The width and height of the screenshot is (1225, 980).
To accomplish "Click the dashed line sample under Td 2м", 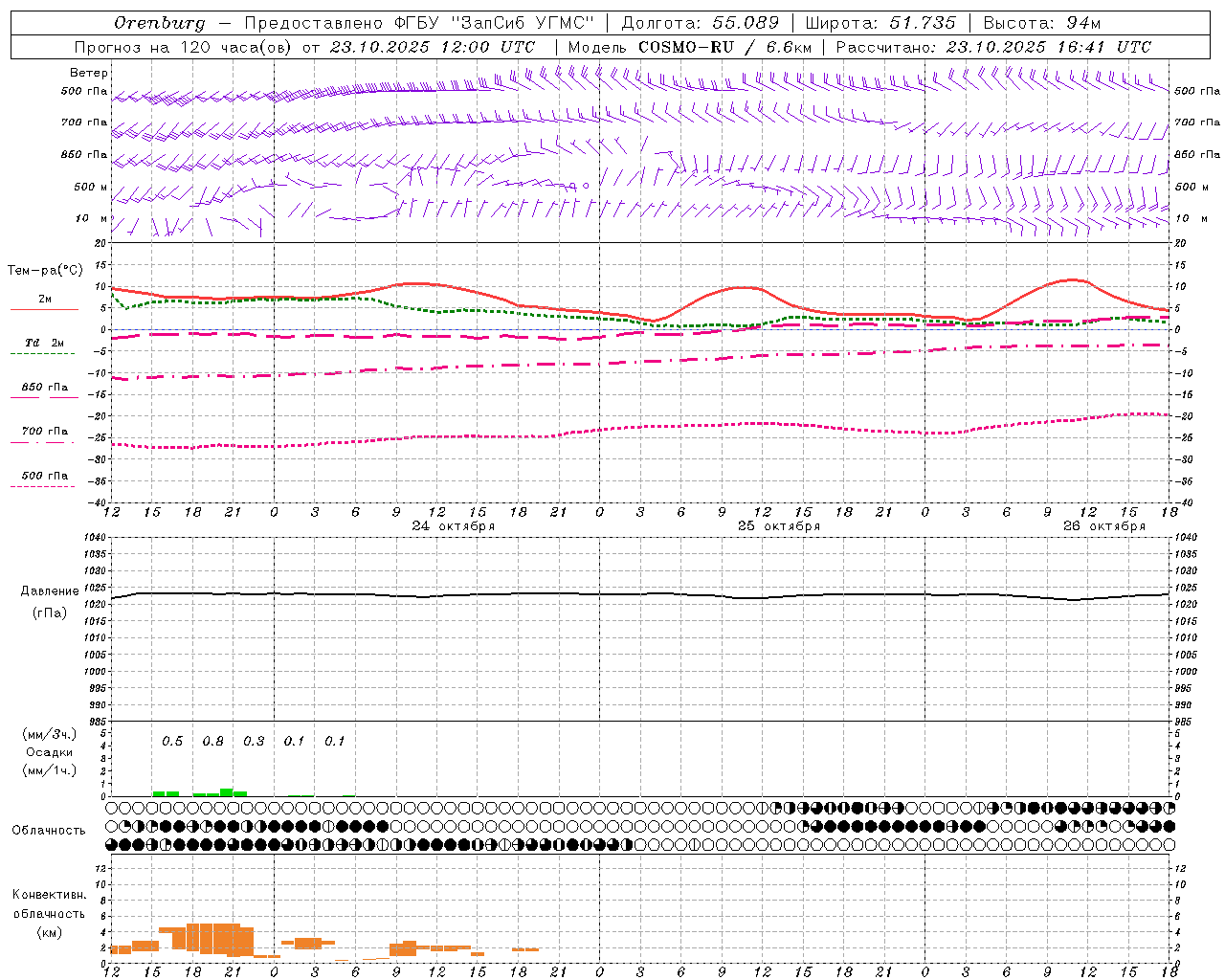I will tap(42, 353).
